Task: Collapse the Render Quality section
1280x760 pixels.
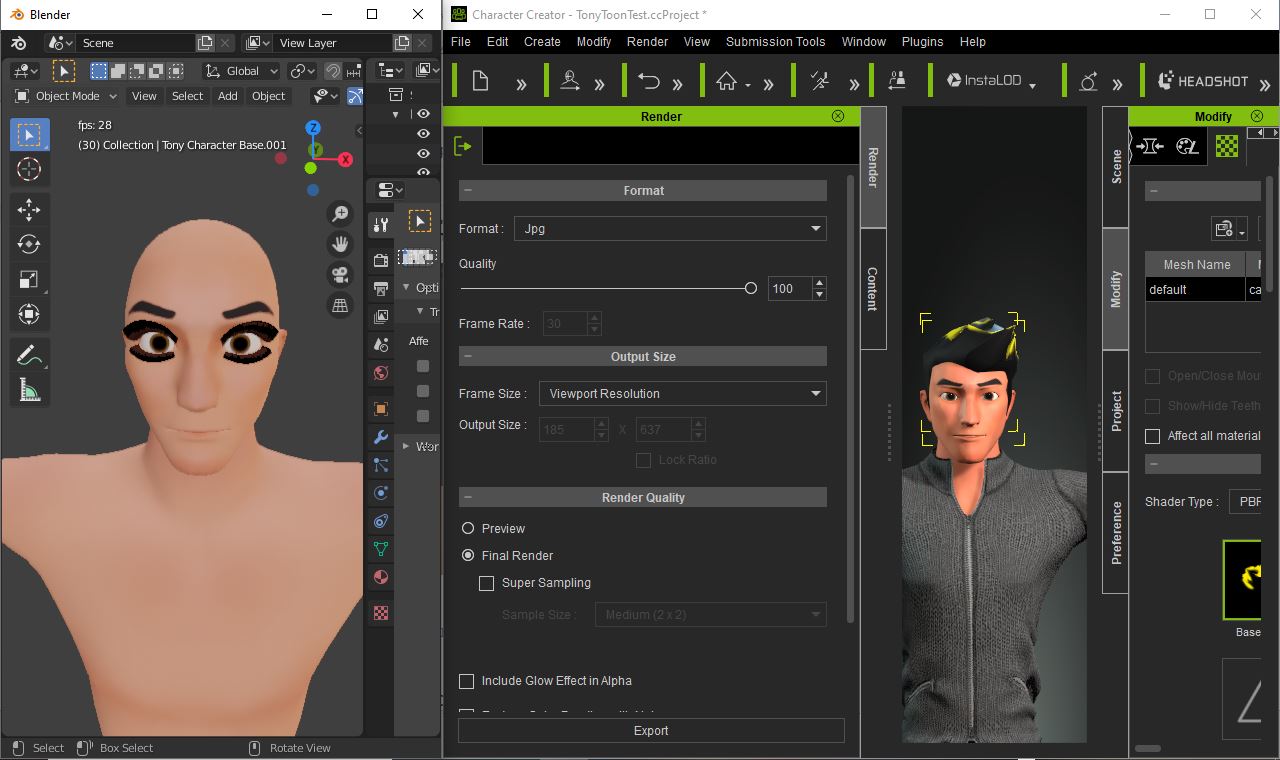Action: 468,497
